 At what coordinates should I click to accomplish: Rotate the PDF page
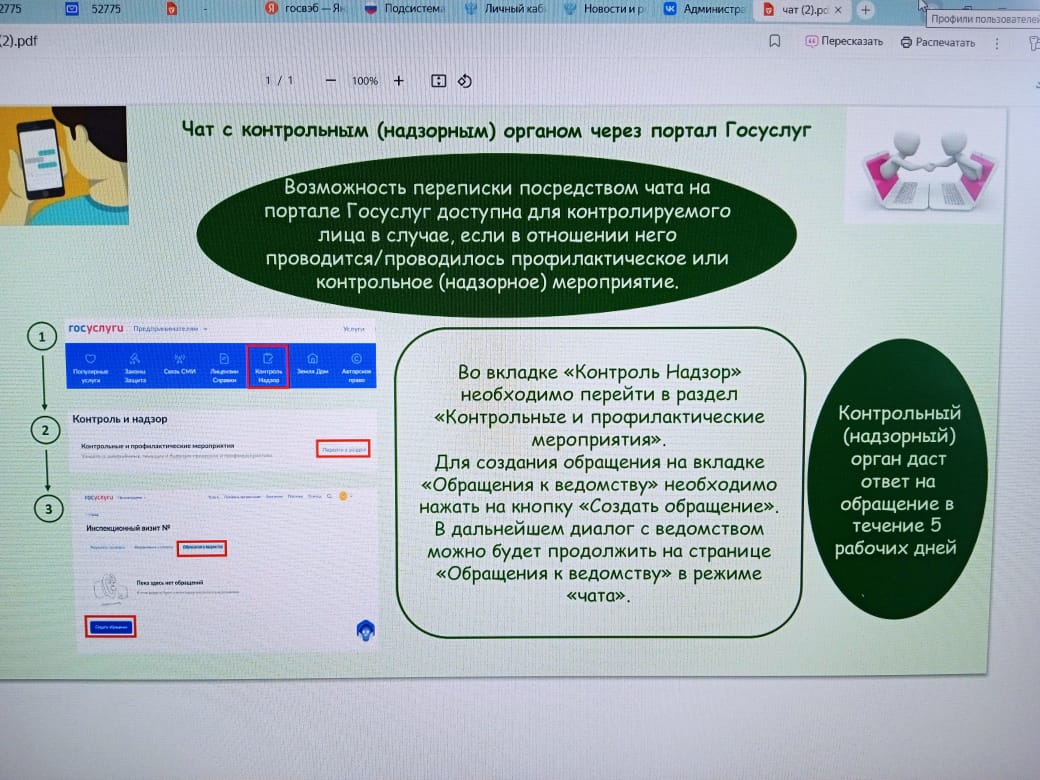[465, 81]
